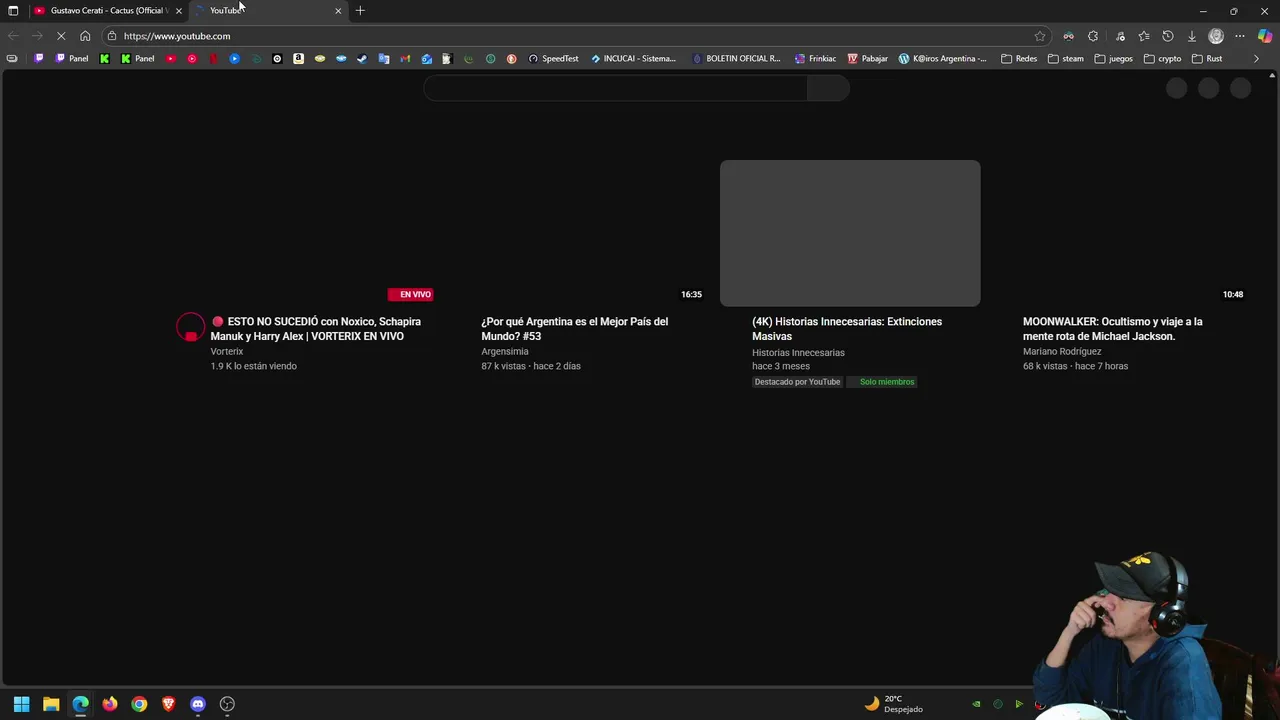Open File Explorer from the taskbar

(51, 704)
